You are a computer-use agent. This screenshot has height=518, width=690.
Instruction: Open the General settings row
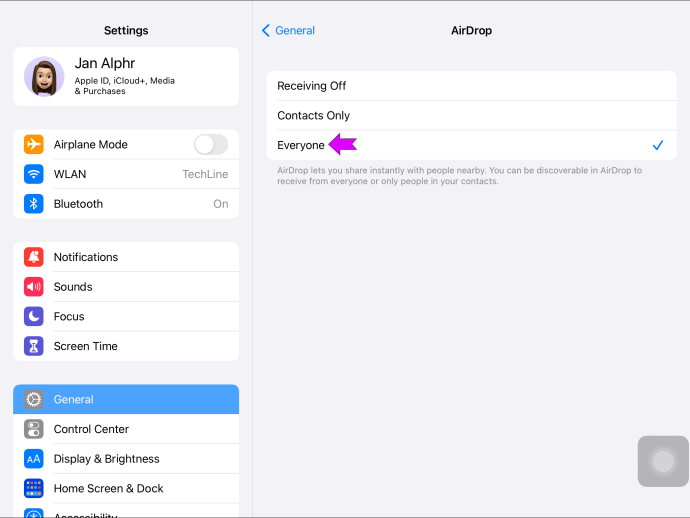click(x=126, y=399)
